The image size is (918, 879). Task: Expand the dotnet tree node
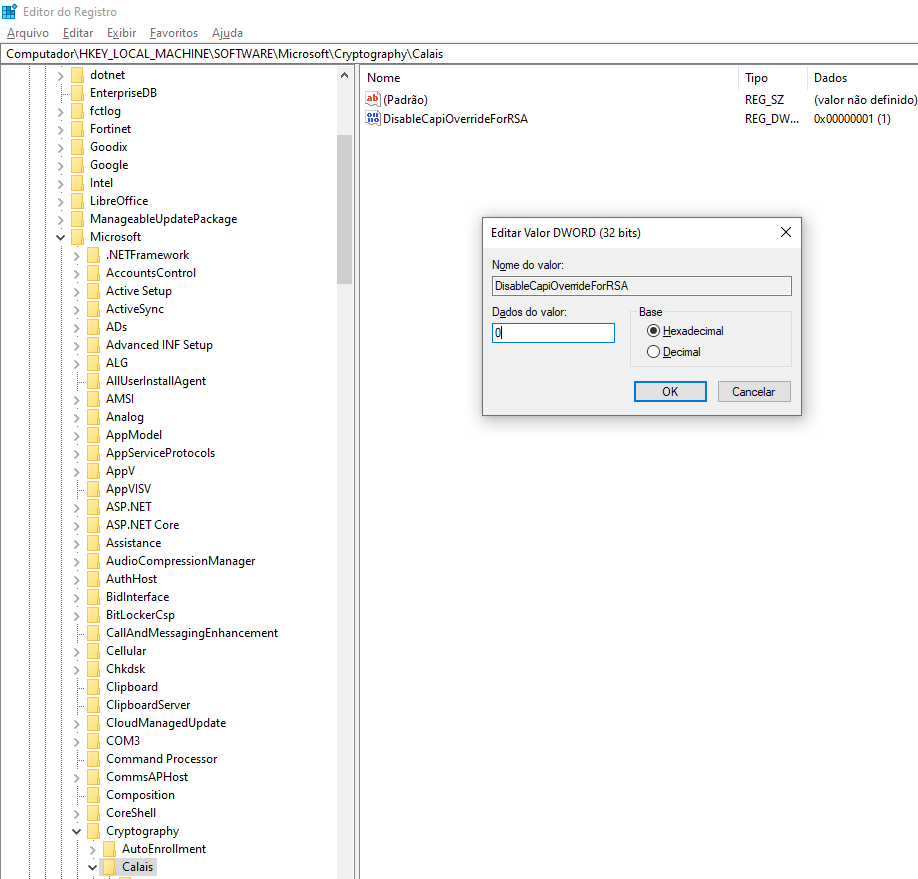coord(60,76)
